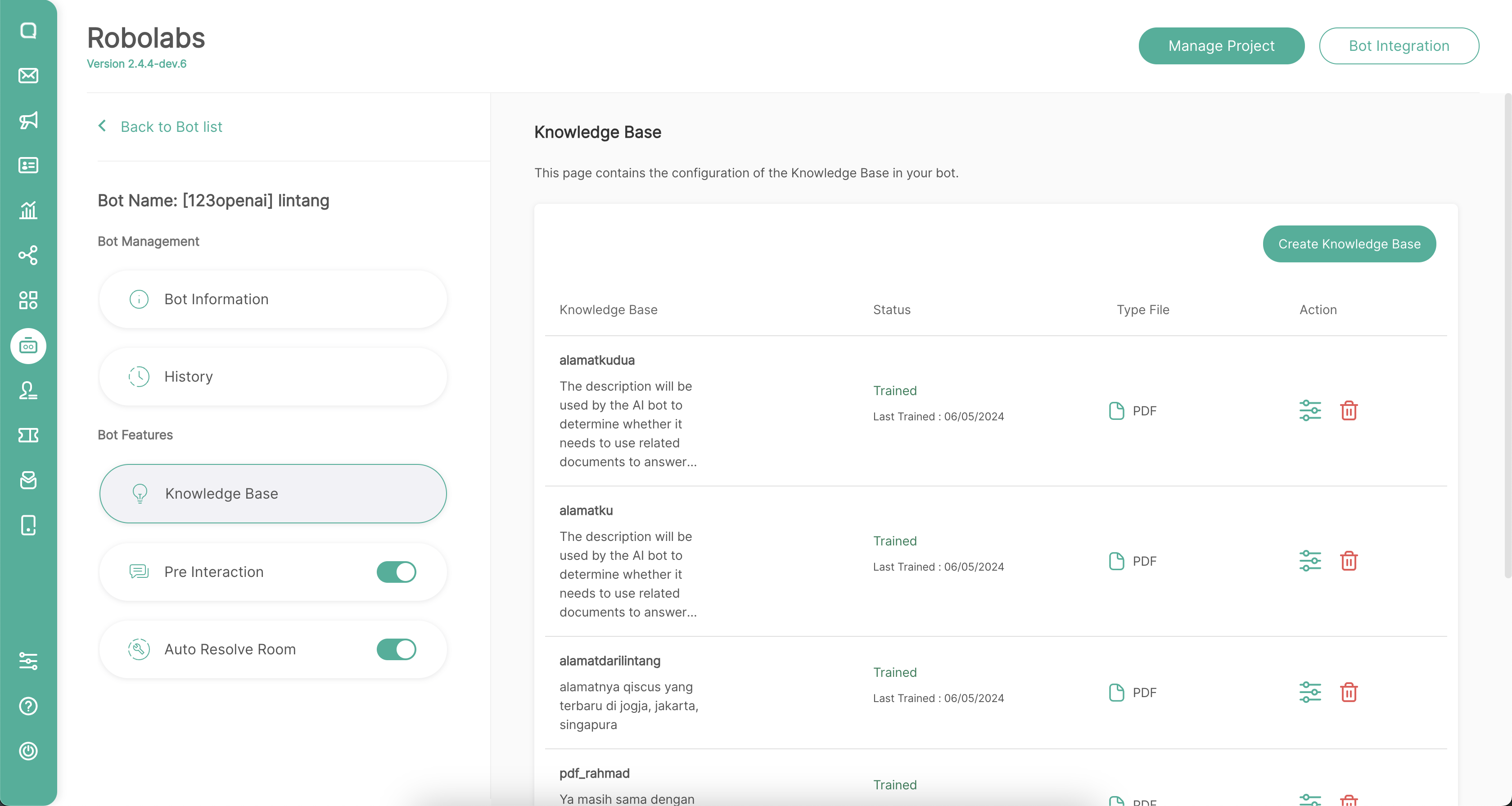Open help question mark sidebar icon
This screenshot has width=1512, height=806.
tap(28, 706)
